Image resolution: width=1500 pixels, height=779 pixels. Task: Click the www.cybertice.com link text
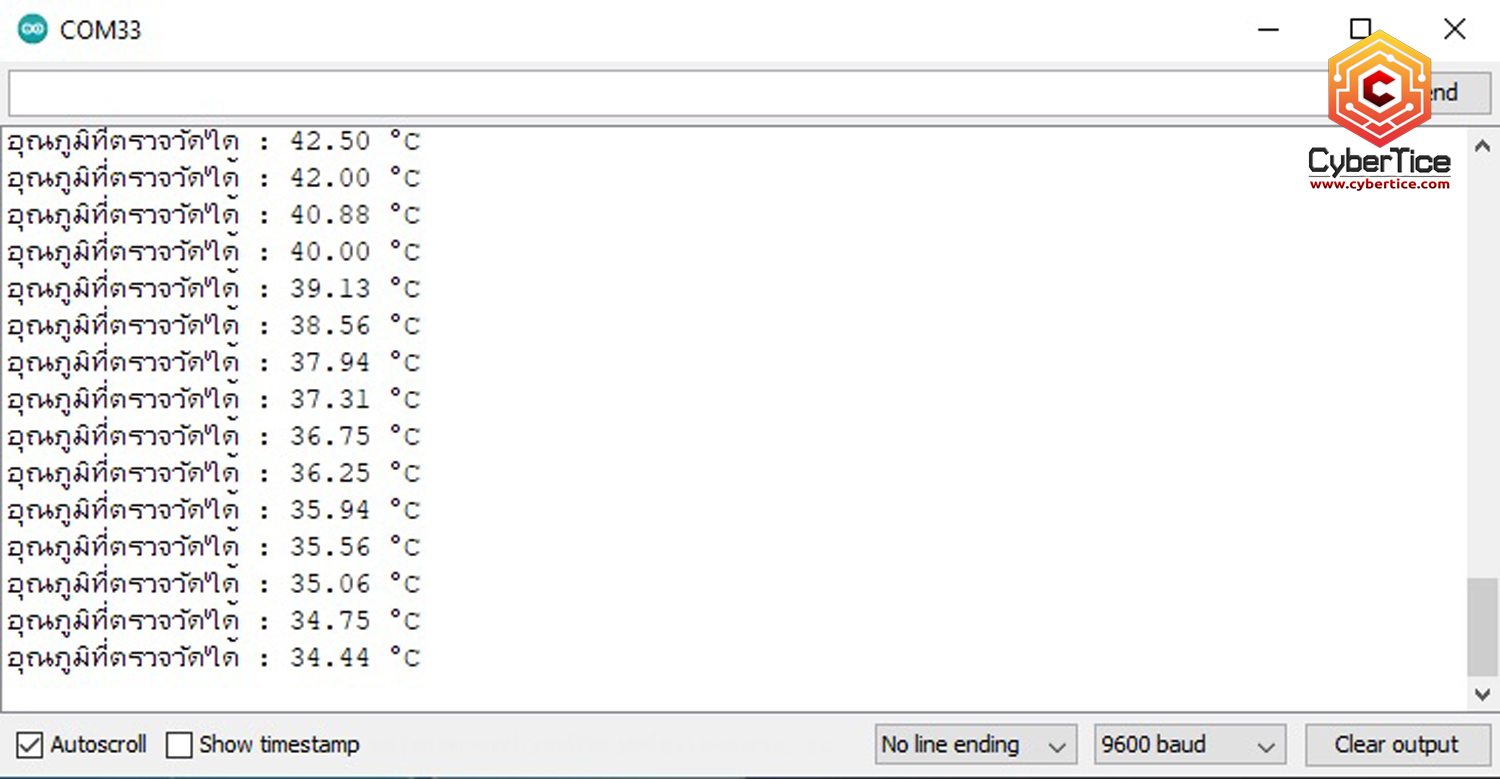(1379, 184)
